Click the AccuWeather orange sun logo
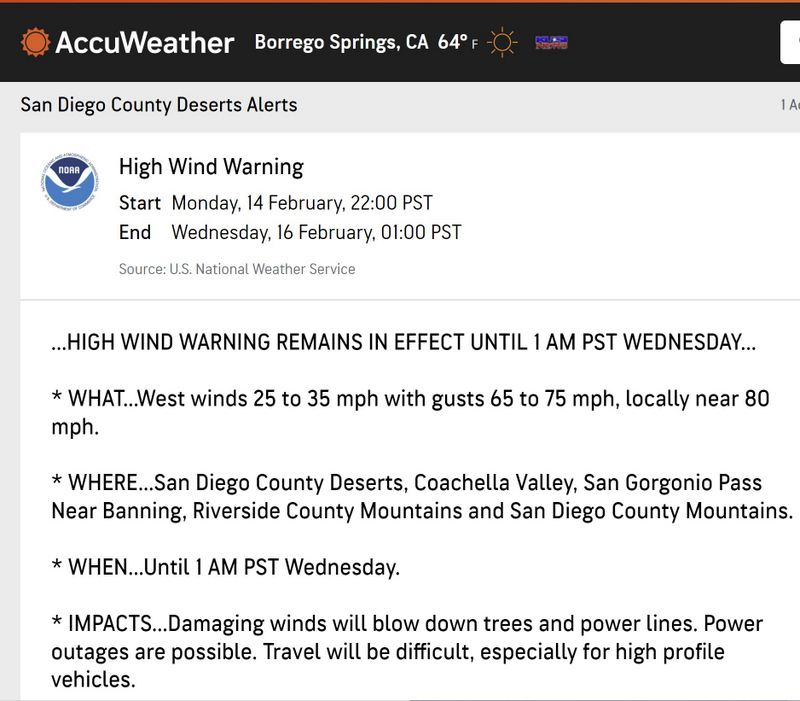 35,42
